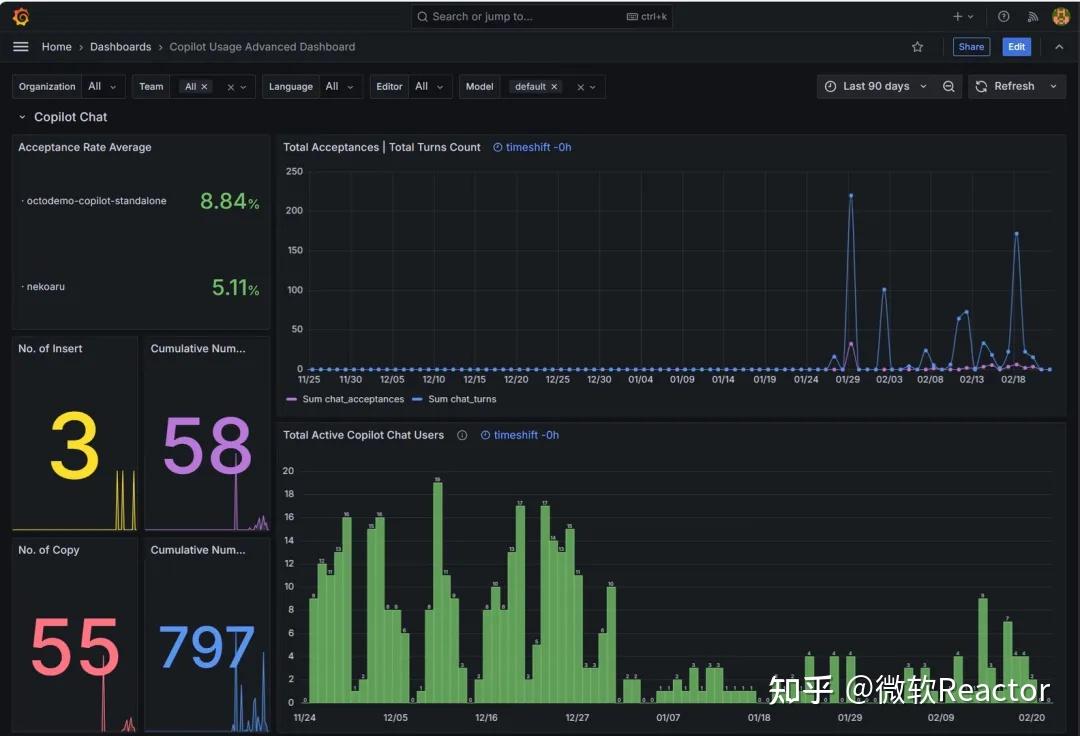Viewport: 1080px width, 736px height.
Task: Click the user avatar in the top-right corner
Action: 1061,16
